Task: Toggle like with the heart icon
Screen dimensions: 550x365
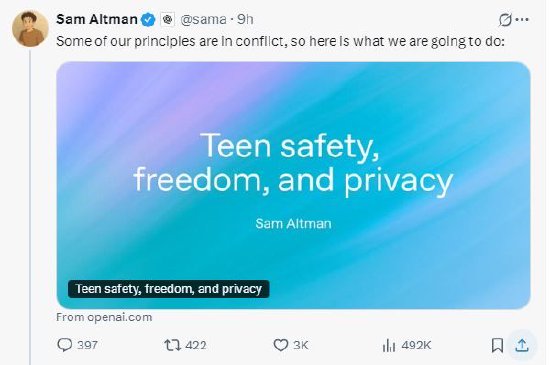Action: click(281, 345)
